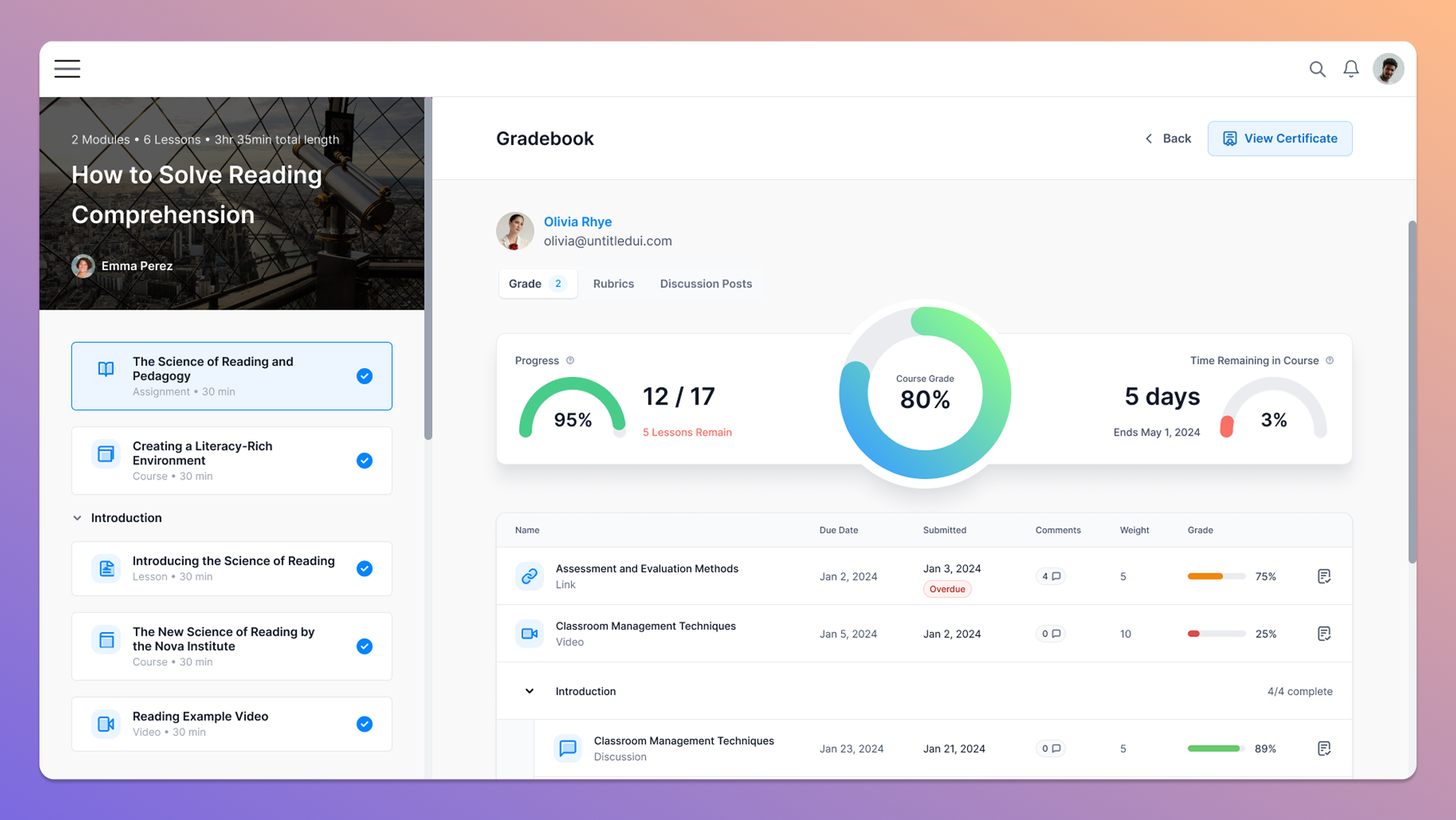
Task: Click the discussion bubble icon for Classroom Management Techniques
Action: tap(567, 748)
